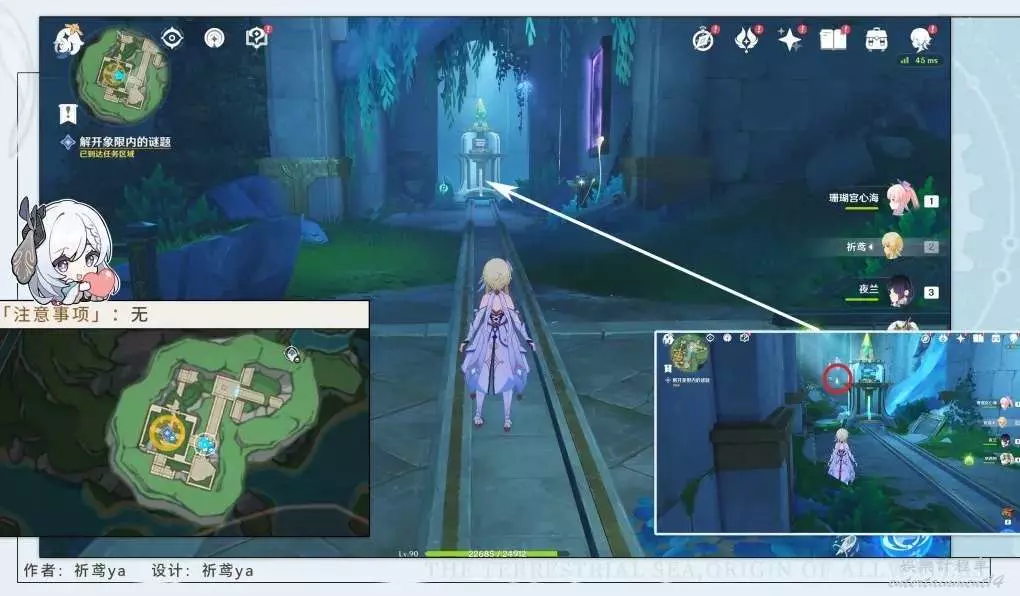Open the compass events icon
The height and width of the screenshot is (596, 1020).
coord(703,40)
